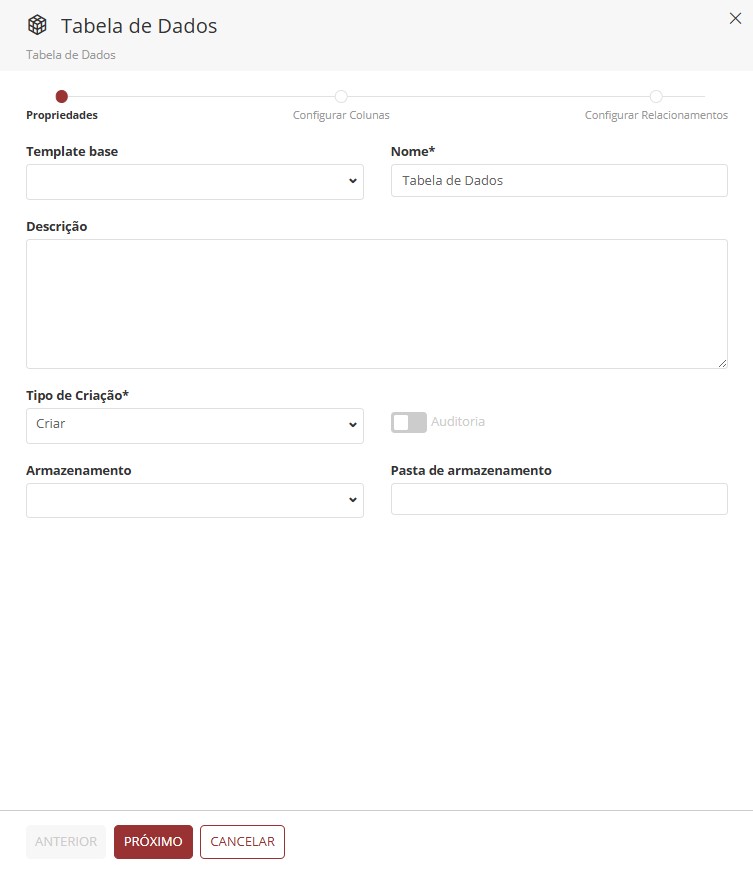Click the Descrição textarea resize handle
The height and width of the screenshot is (871, 753).
[x=722, y=363]
